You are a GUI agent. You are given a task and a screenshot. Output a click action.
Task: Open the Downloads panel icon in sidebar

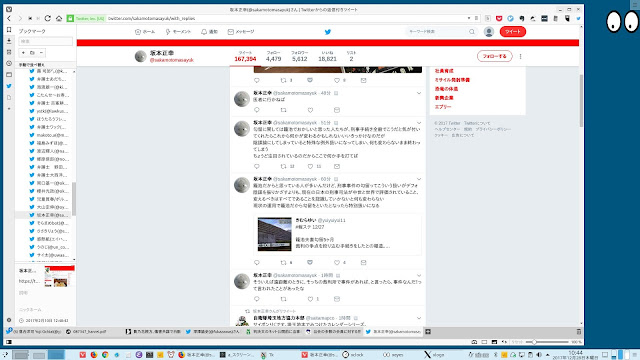9,41
